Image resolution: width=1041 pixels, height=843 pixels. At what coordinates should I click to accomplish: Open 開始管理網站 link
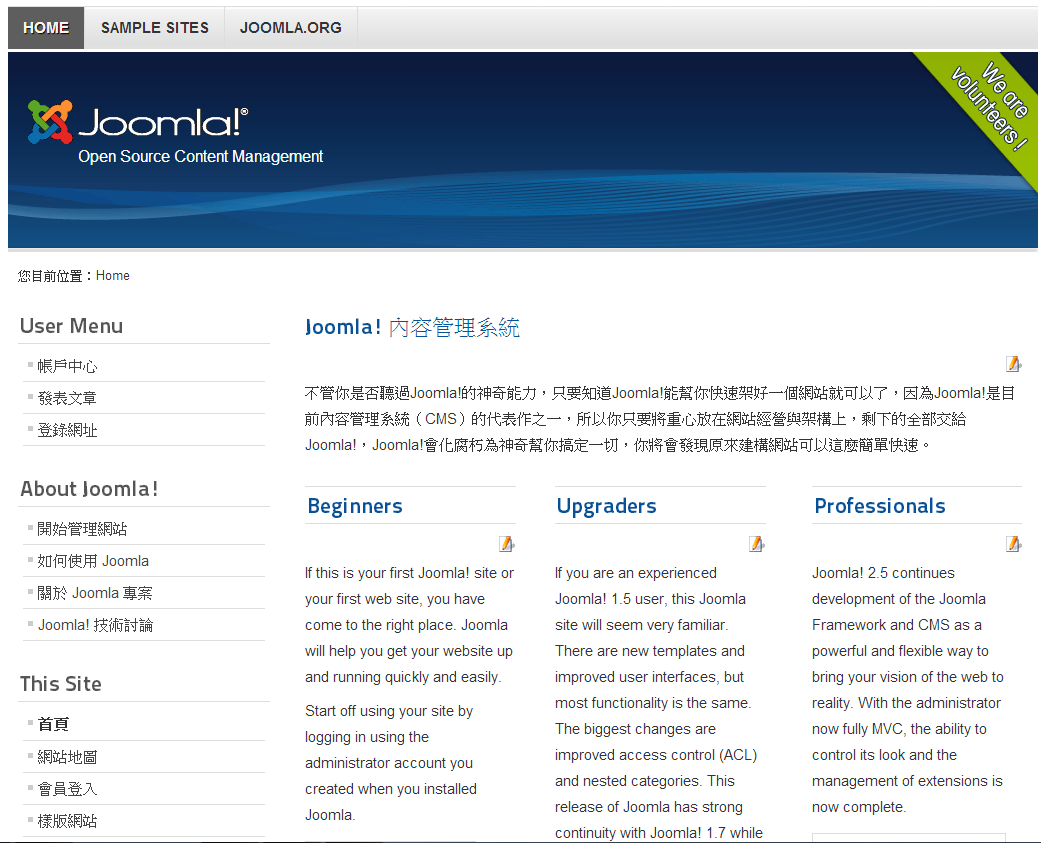pos(82,529)
